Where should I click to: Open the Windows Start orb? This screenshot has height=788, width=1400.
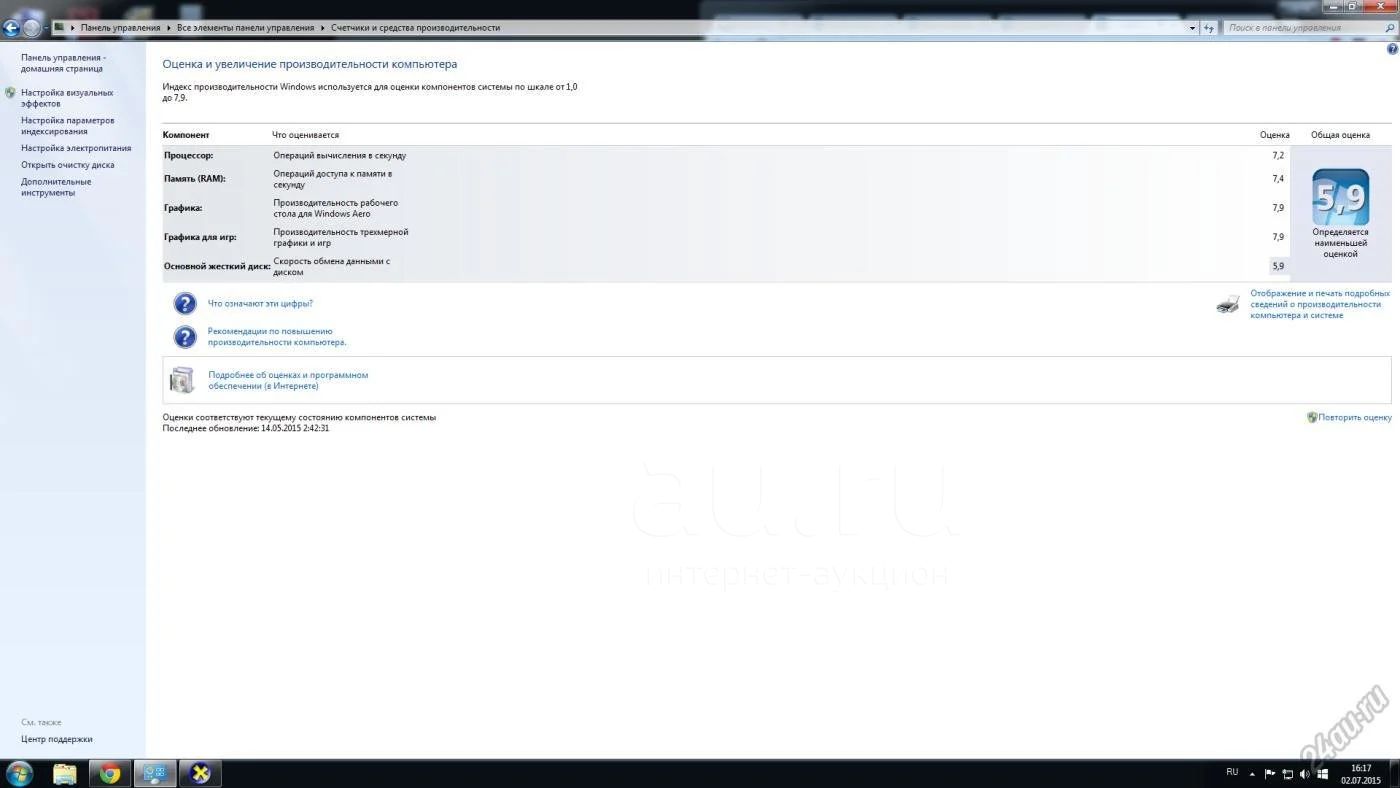tap(19, 773)
